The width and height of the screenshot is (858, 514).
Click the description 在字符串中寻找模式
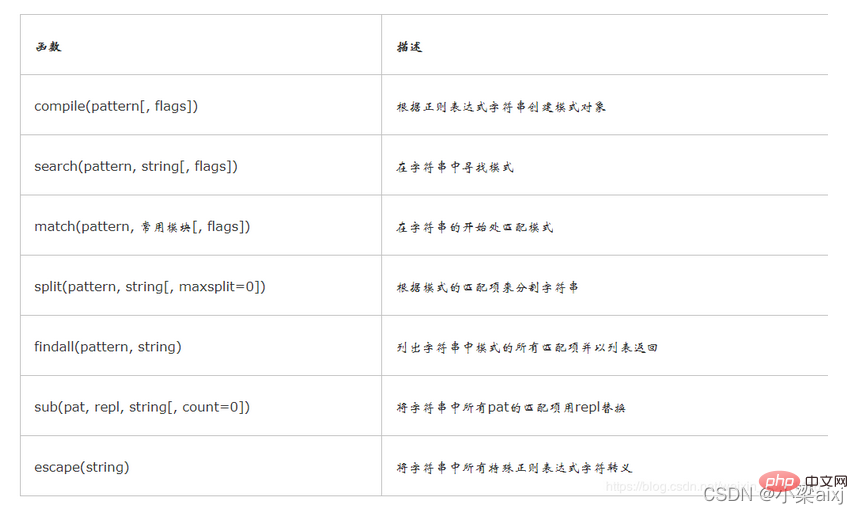[x=455, y=167]
